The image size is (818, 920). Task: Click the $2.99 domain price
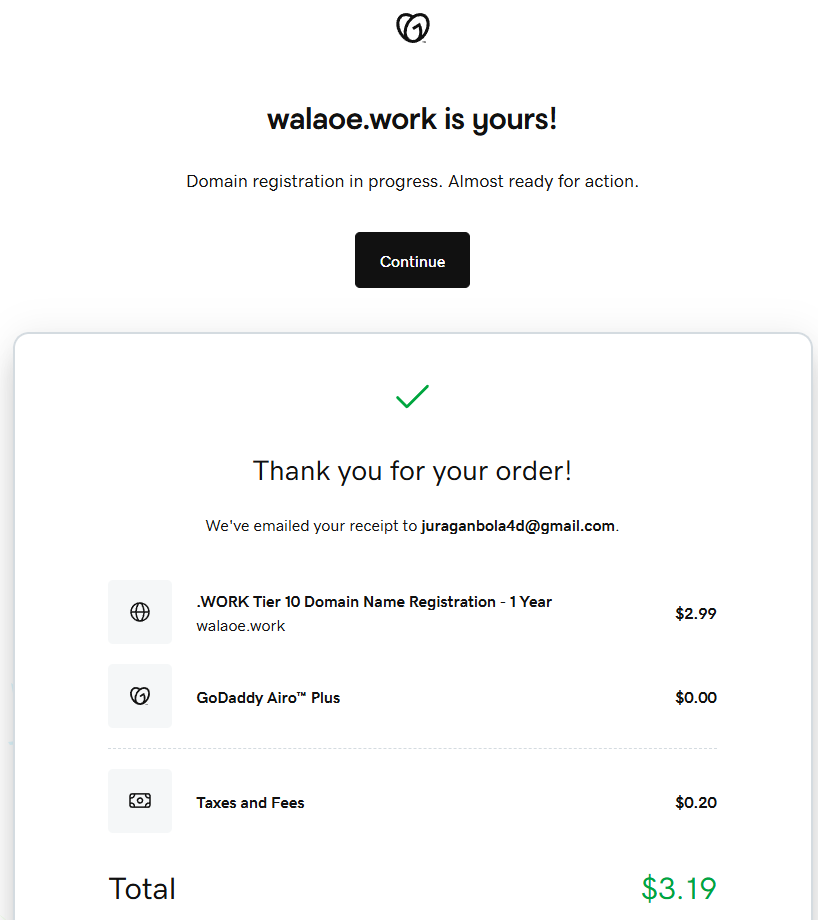[x=695, y=614]
